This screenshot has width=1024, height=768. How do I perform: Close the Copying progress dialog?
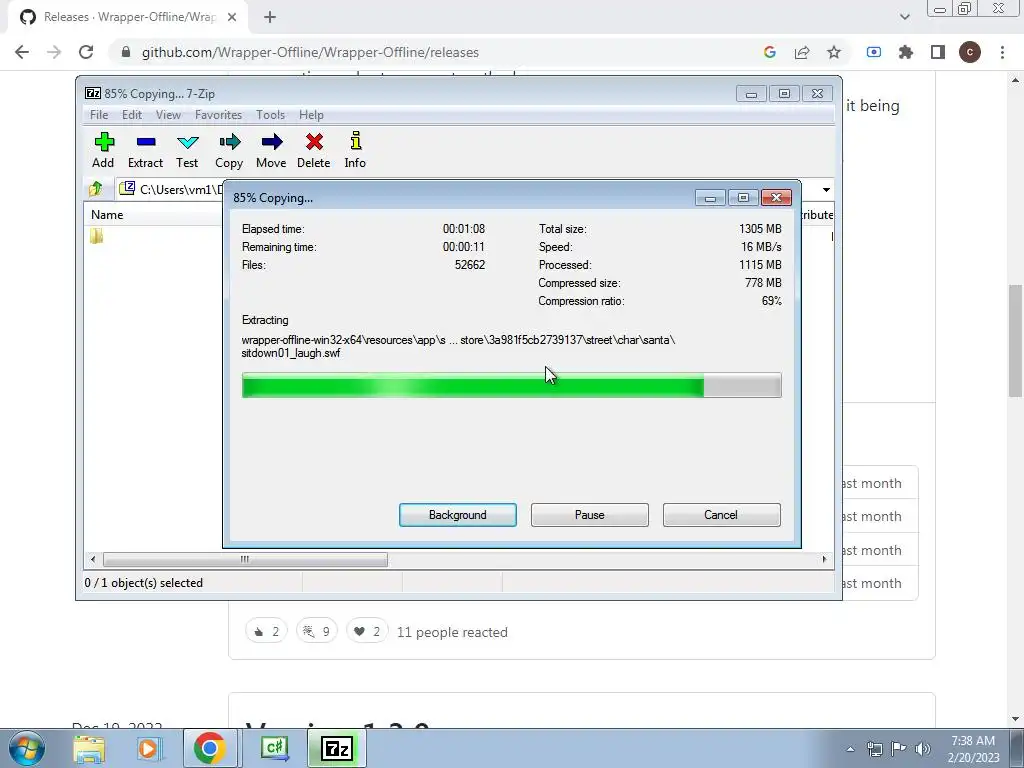point(776,197)
